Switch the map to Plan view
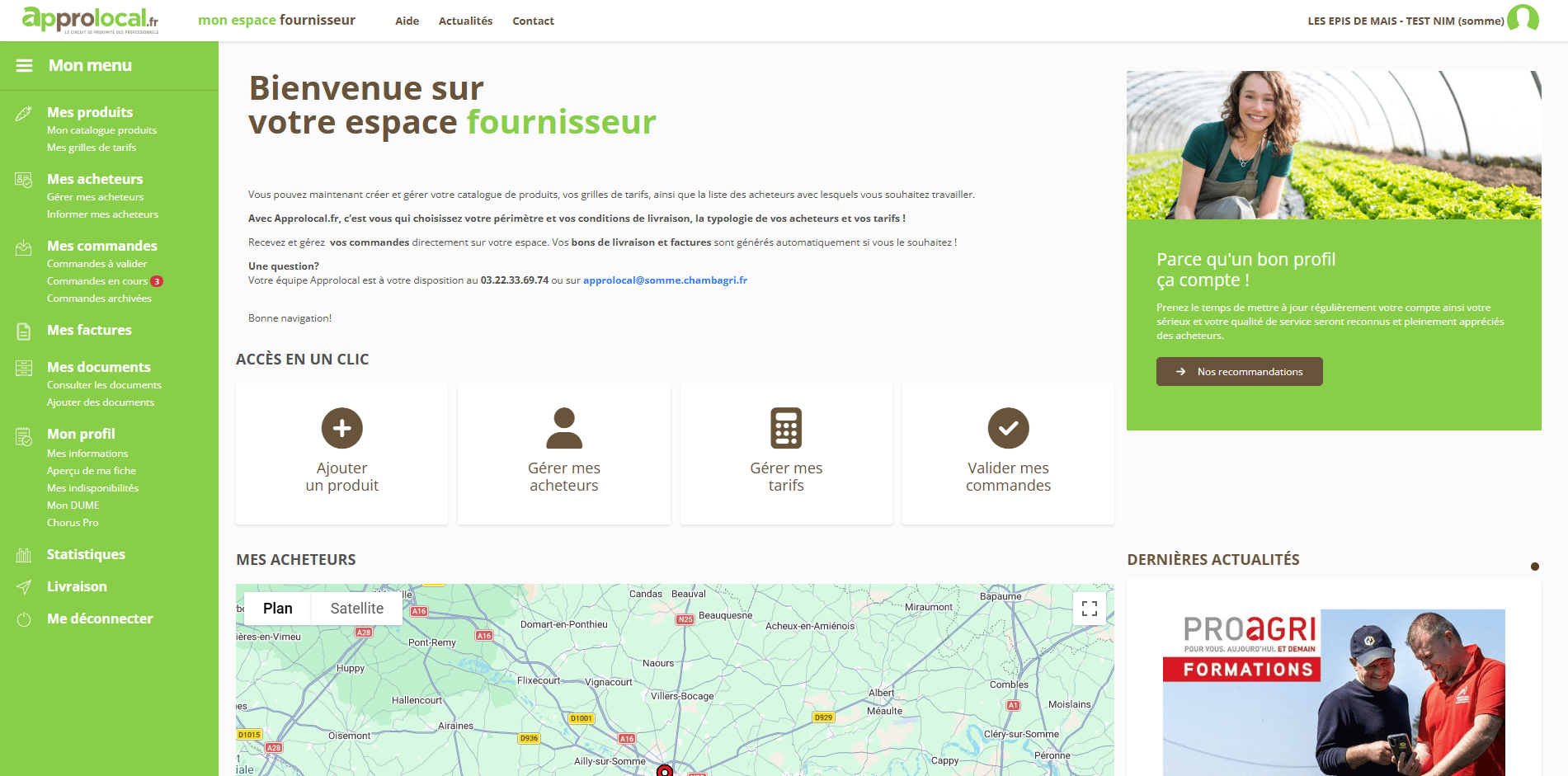 tap(278, 609)
